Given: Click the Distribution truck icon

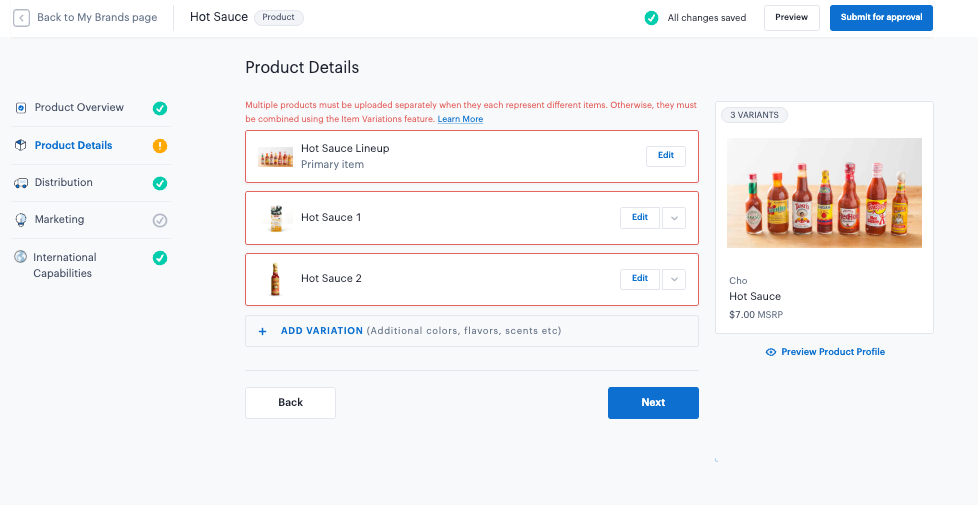Looking at the screenshot, I should (x=21, y=183).
